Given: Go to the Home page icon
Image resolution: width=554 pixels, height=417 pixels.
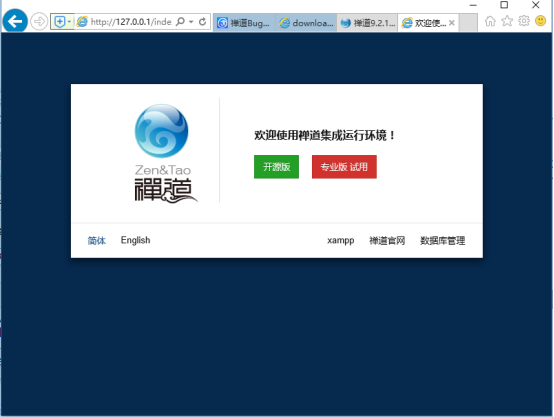Looking at the screenshot, I should 490,21.
